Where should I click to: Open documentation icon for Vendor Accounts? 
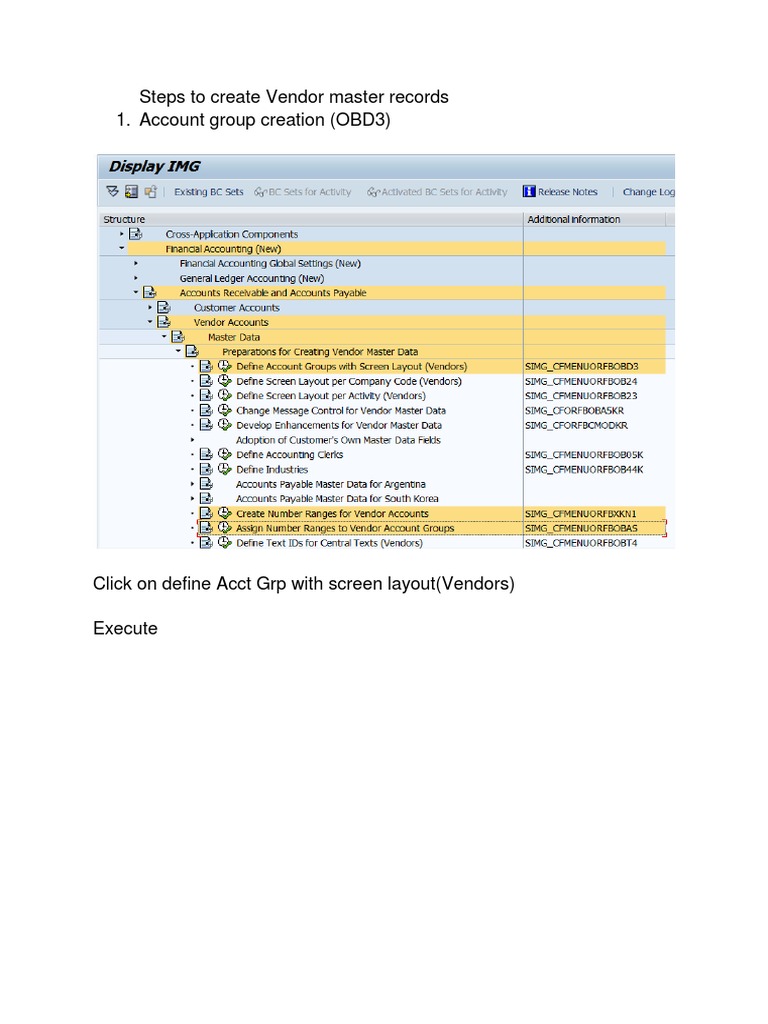point(164,322)
